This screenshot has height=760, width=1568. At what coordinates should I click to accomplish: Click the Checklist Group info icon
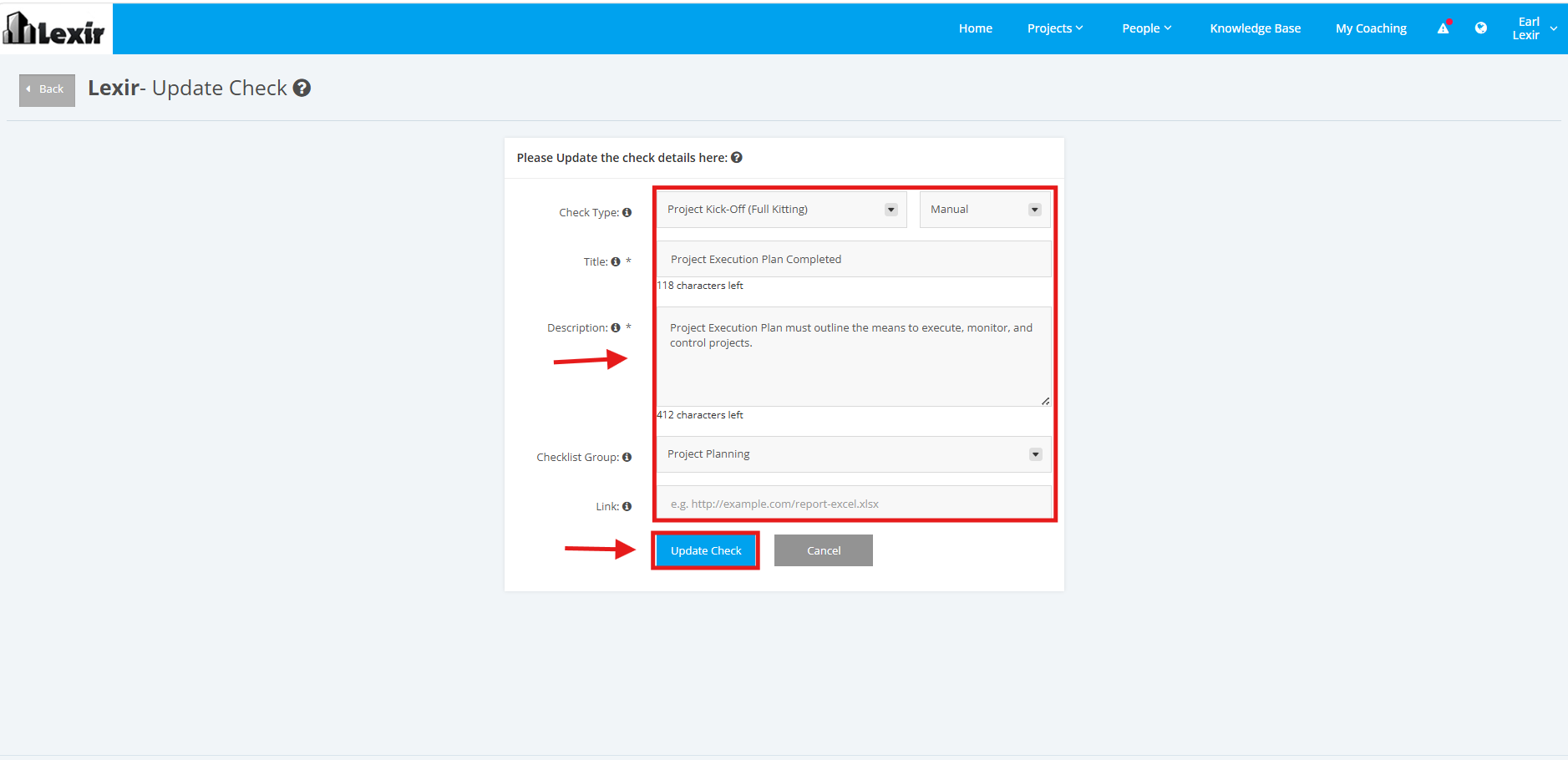click(627, 457)
